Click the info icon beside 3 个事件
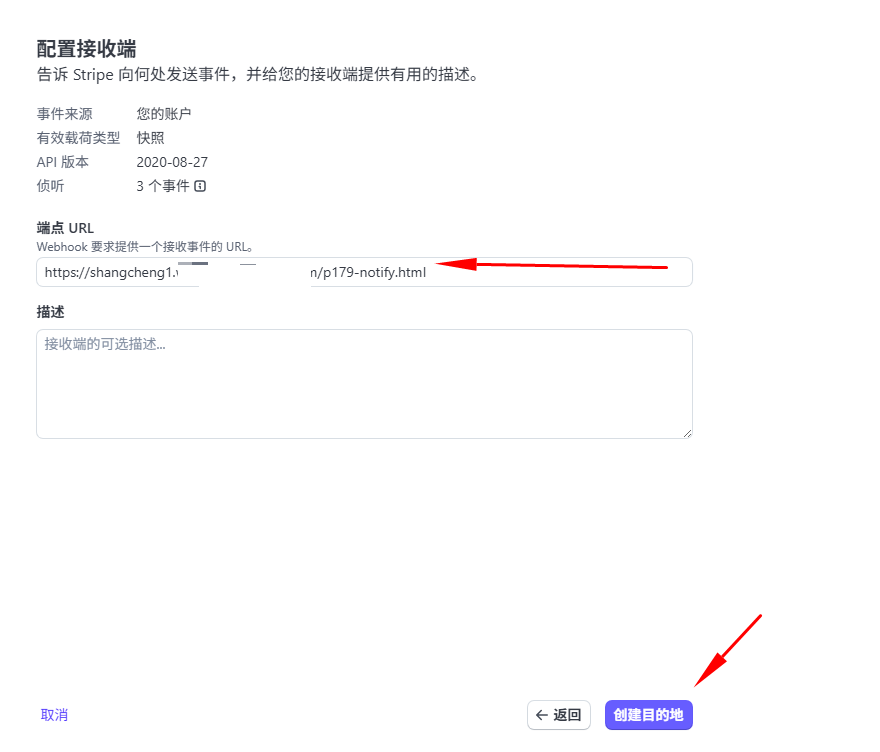The width and height of the screenshot is (880, 752). coord(200,186)
